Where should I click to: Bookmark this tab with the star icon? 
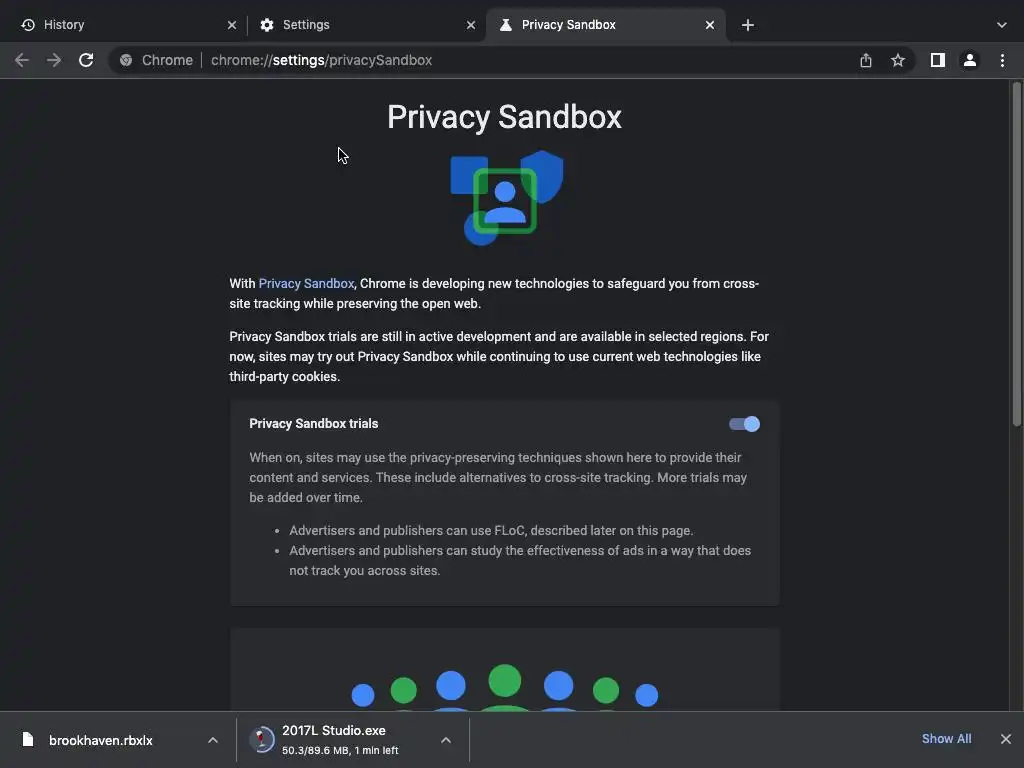[x=898, y=60]
